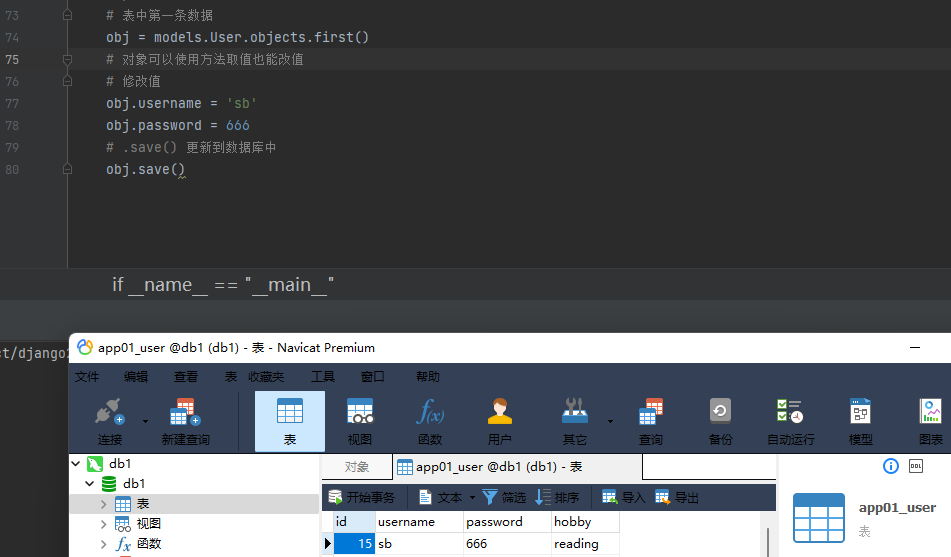Click the row indicator arrow of row 15
Screen dimensions: 951x557
[328, 544]
